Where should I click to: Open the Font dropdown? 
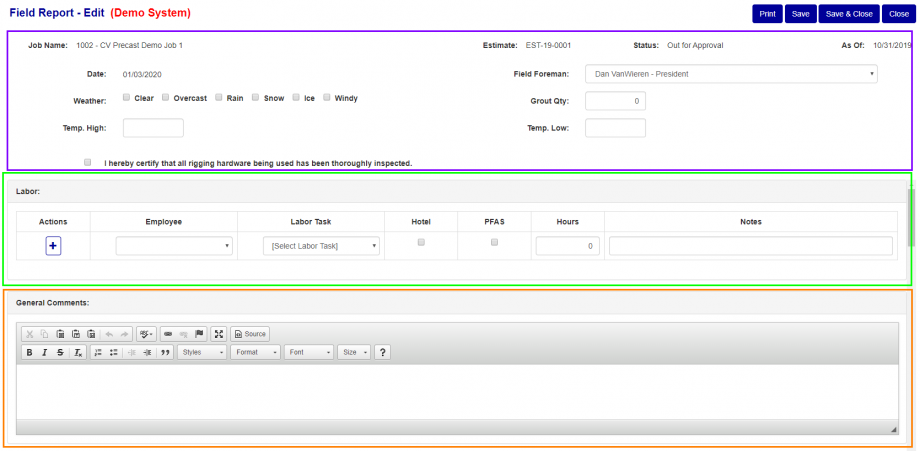(x=309, y=352)
